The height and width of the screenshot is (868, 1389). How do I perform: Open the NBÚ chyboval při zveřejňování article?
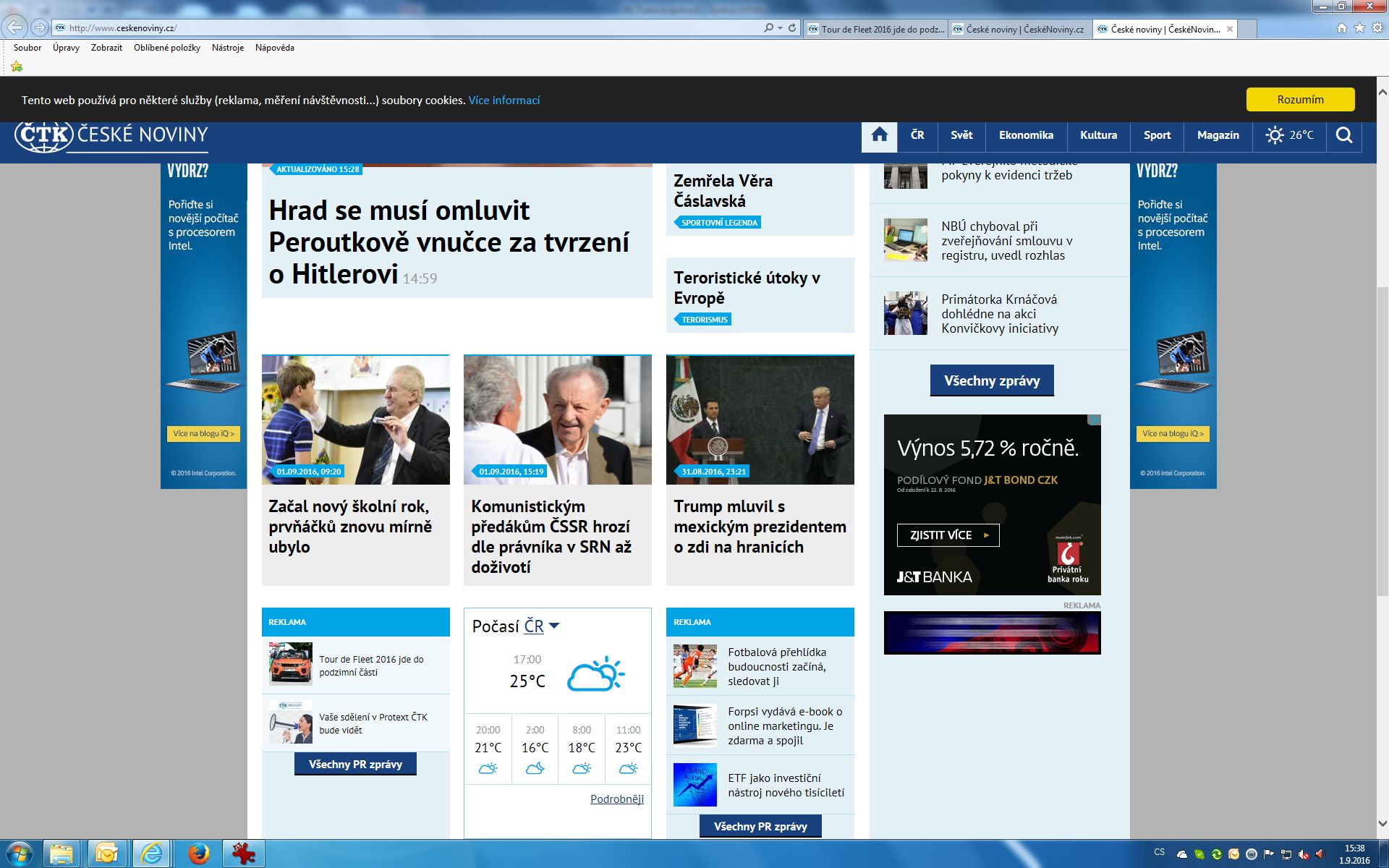[x=1006, y=241]
